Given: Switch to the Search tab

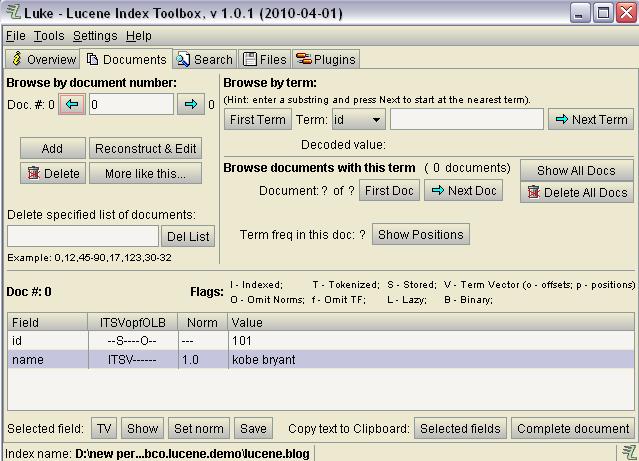Looking at the screenshot, I should click(205, 60).
